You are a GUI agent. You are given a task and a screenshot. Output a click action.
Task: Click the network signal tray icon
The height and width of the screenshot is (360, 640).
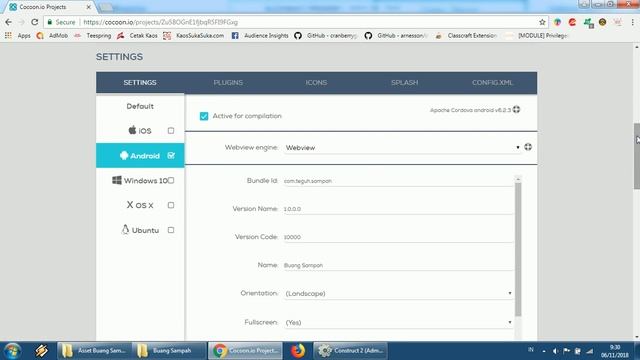tap(590, 351)
